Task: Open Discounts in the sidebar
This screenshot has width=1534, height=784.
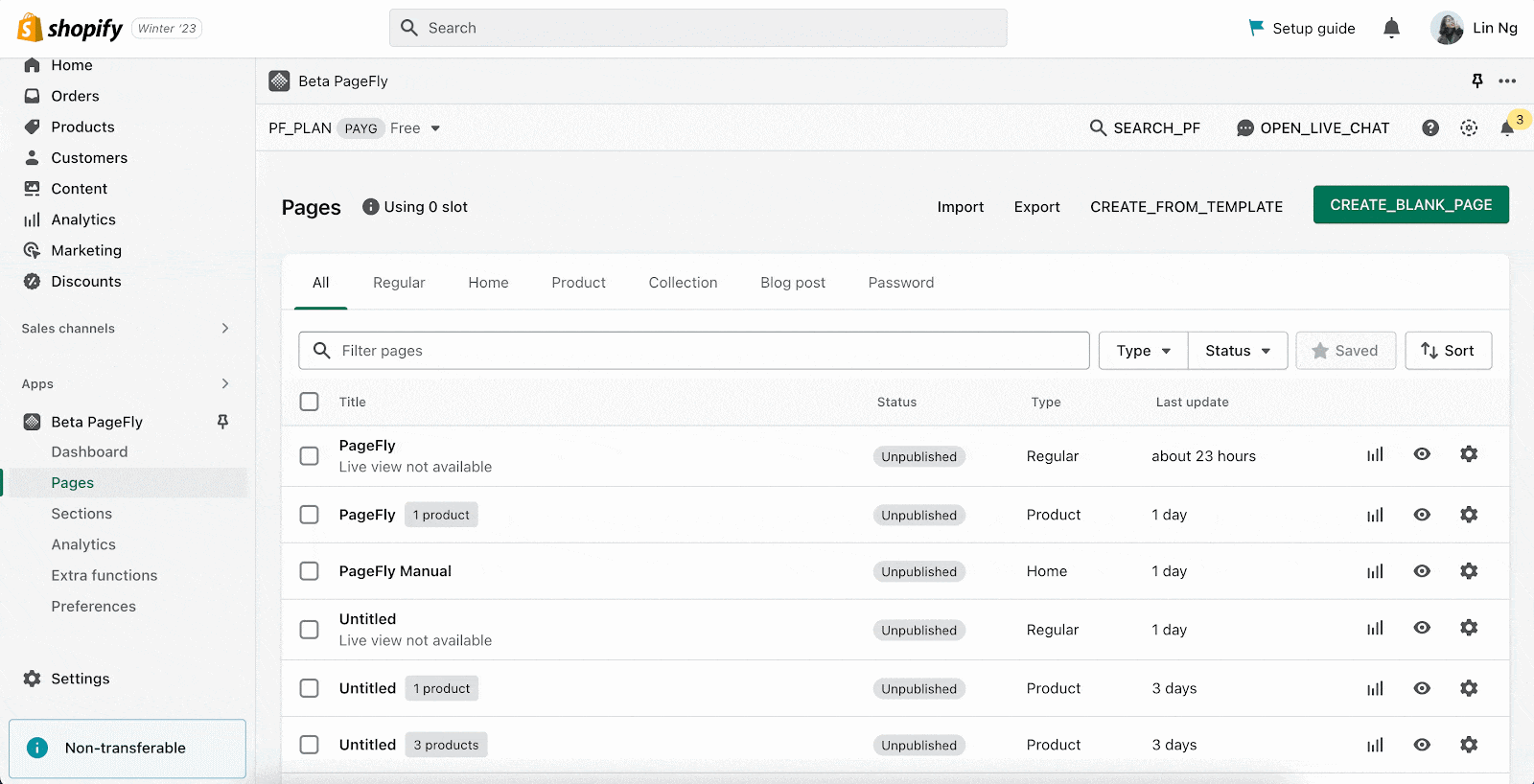Action: coord(86,281)
